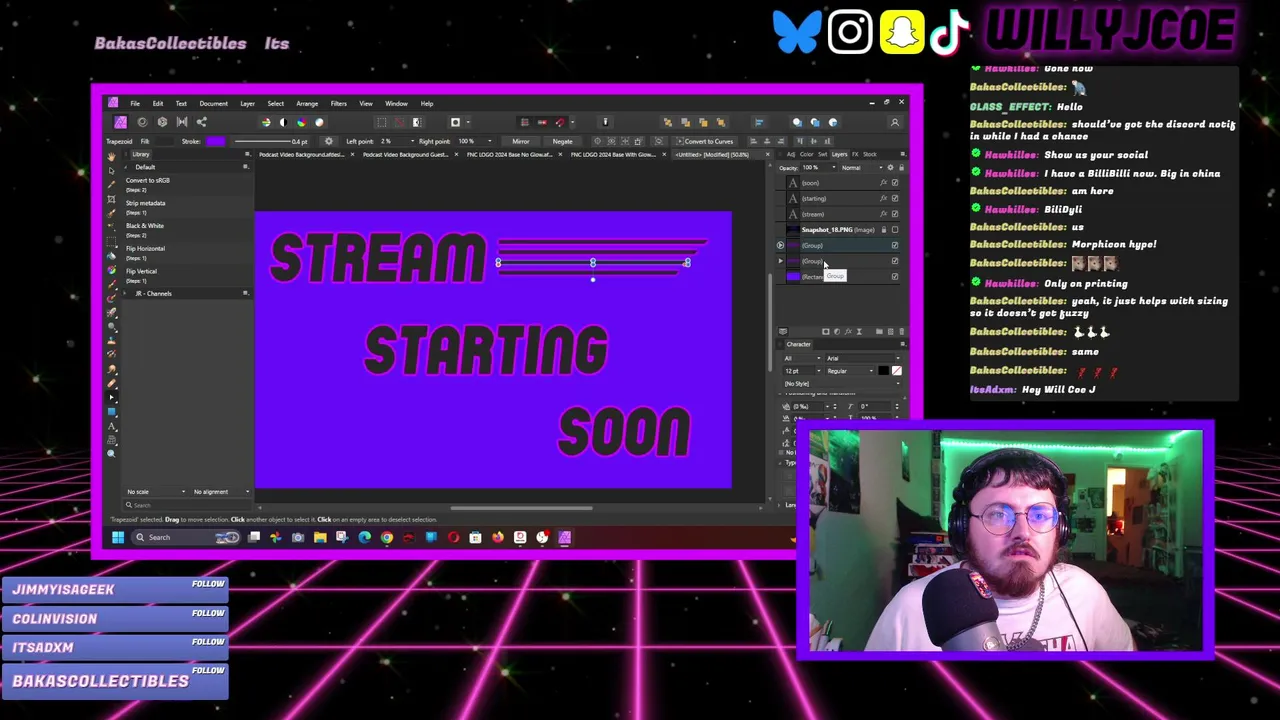1280x720 pixels.
Task: Hide the (starting) text layer
Action: pos(895,198)
